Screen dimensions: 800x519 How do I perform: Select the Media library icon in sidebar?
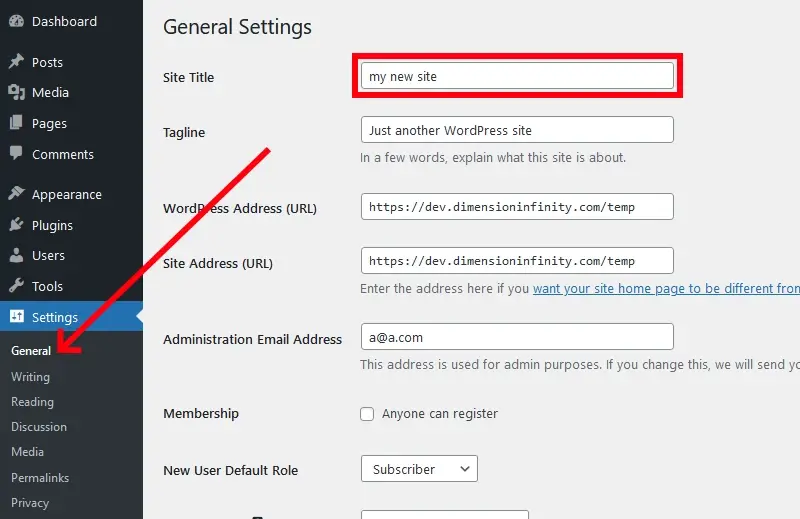click(16, 92)
